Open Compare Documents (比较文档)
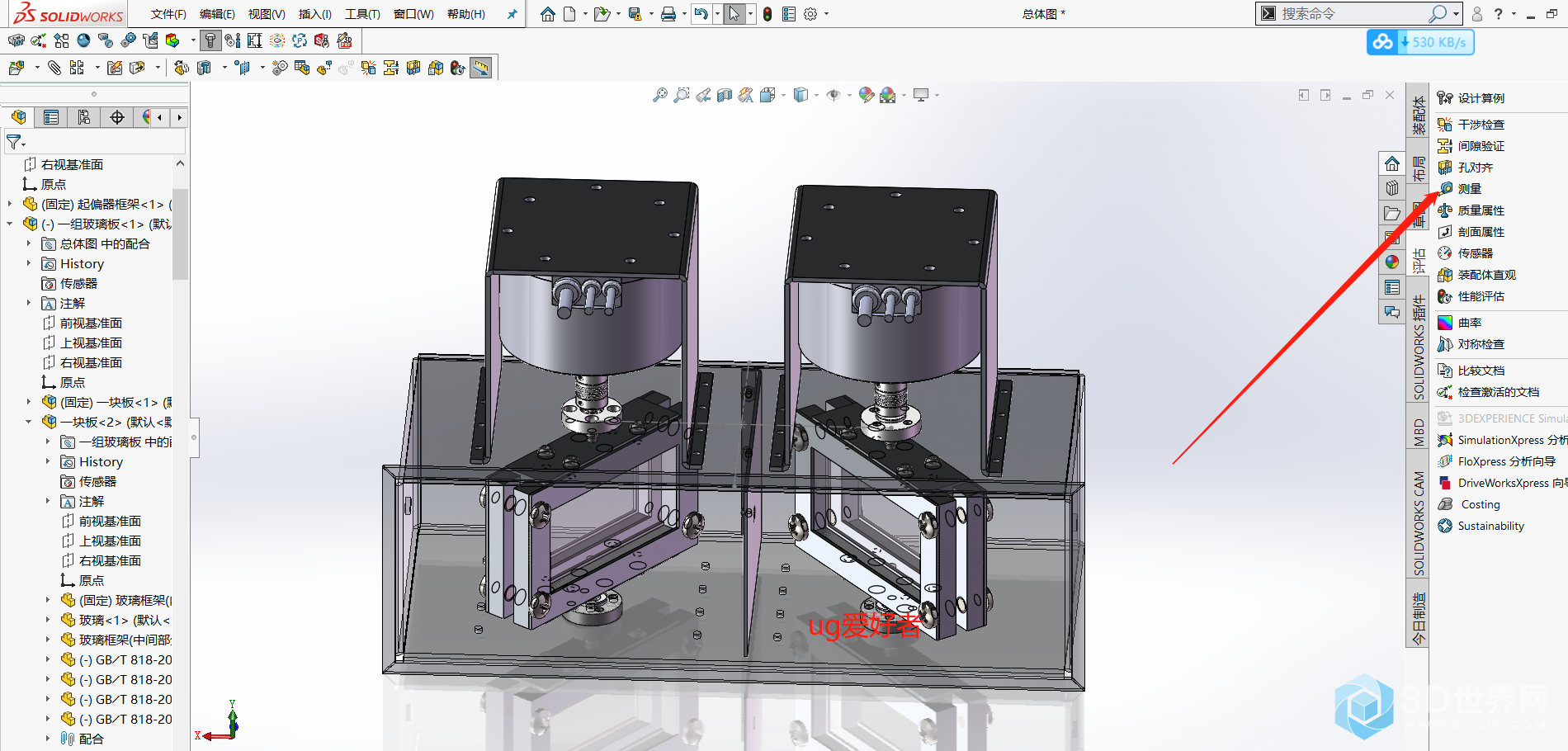 tap(1471, 371)
